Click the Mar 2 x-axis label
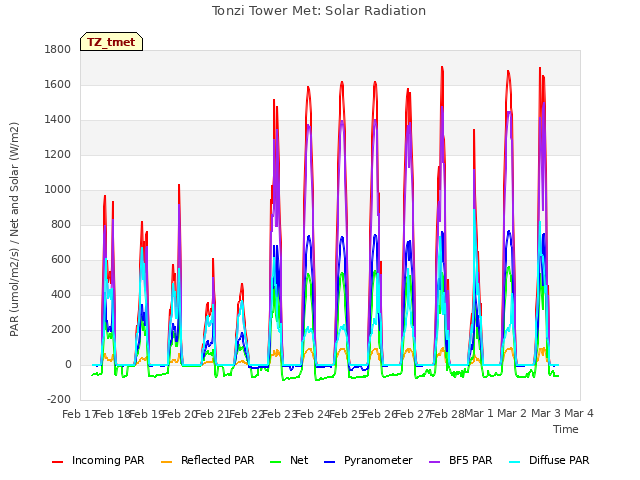The image size is (640, 480). 512,413
